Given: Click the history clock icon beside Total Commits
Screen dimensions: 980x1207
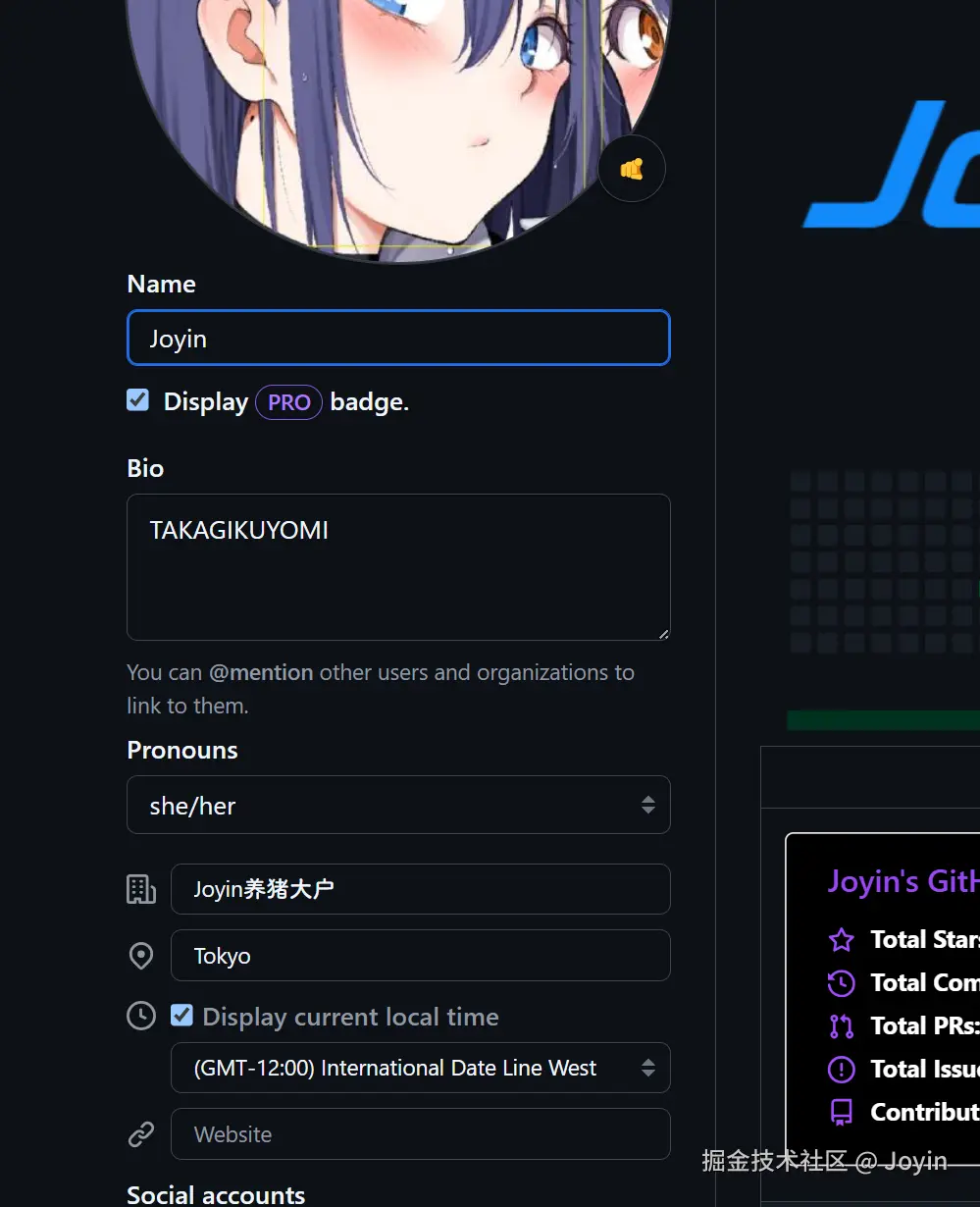Looking at the screenshot, I should pyautogui.click(x=841, y=982).
